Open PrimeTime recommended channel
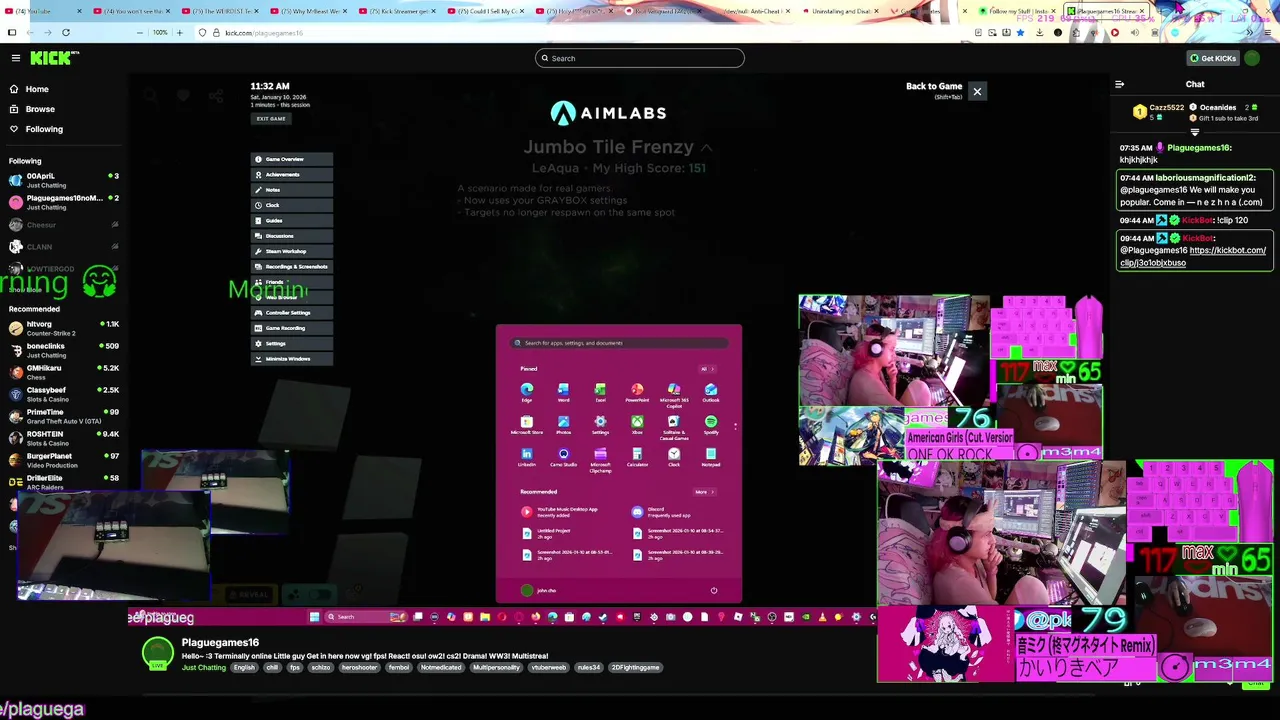 coord(63,416)
